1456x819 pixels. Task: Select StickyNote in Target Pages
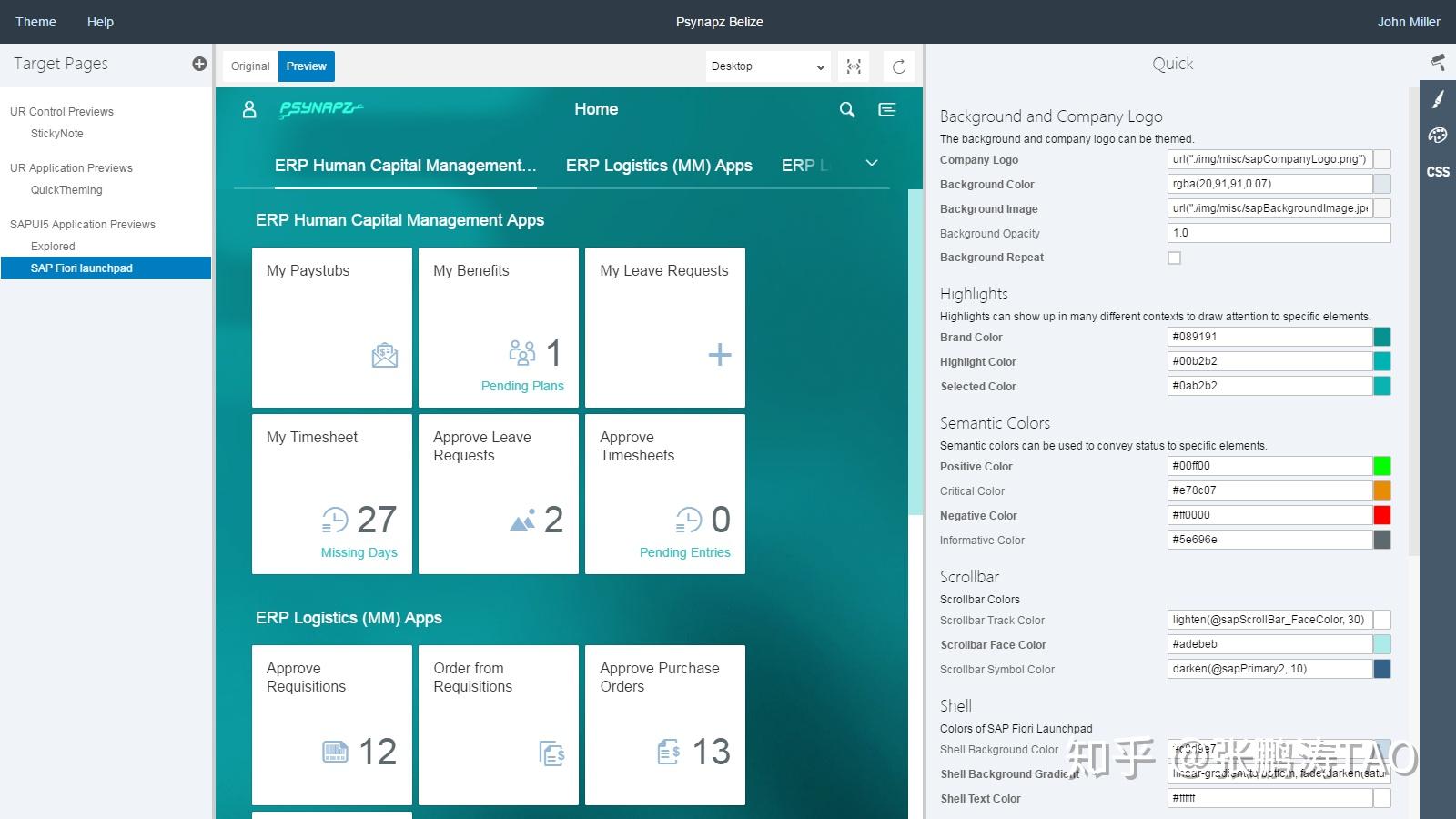[x=57, y=134]
